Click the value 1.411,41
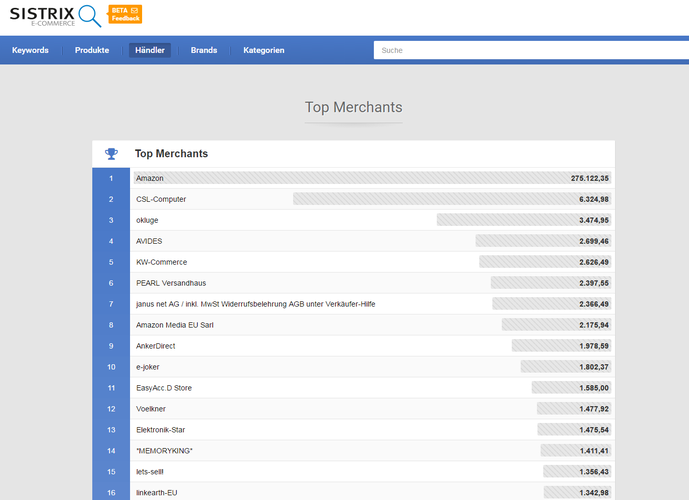This screenshot has width=689, height=500. pos(594,451)
